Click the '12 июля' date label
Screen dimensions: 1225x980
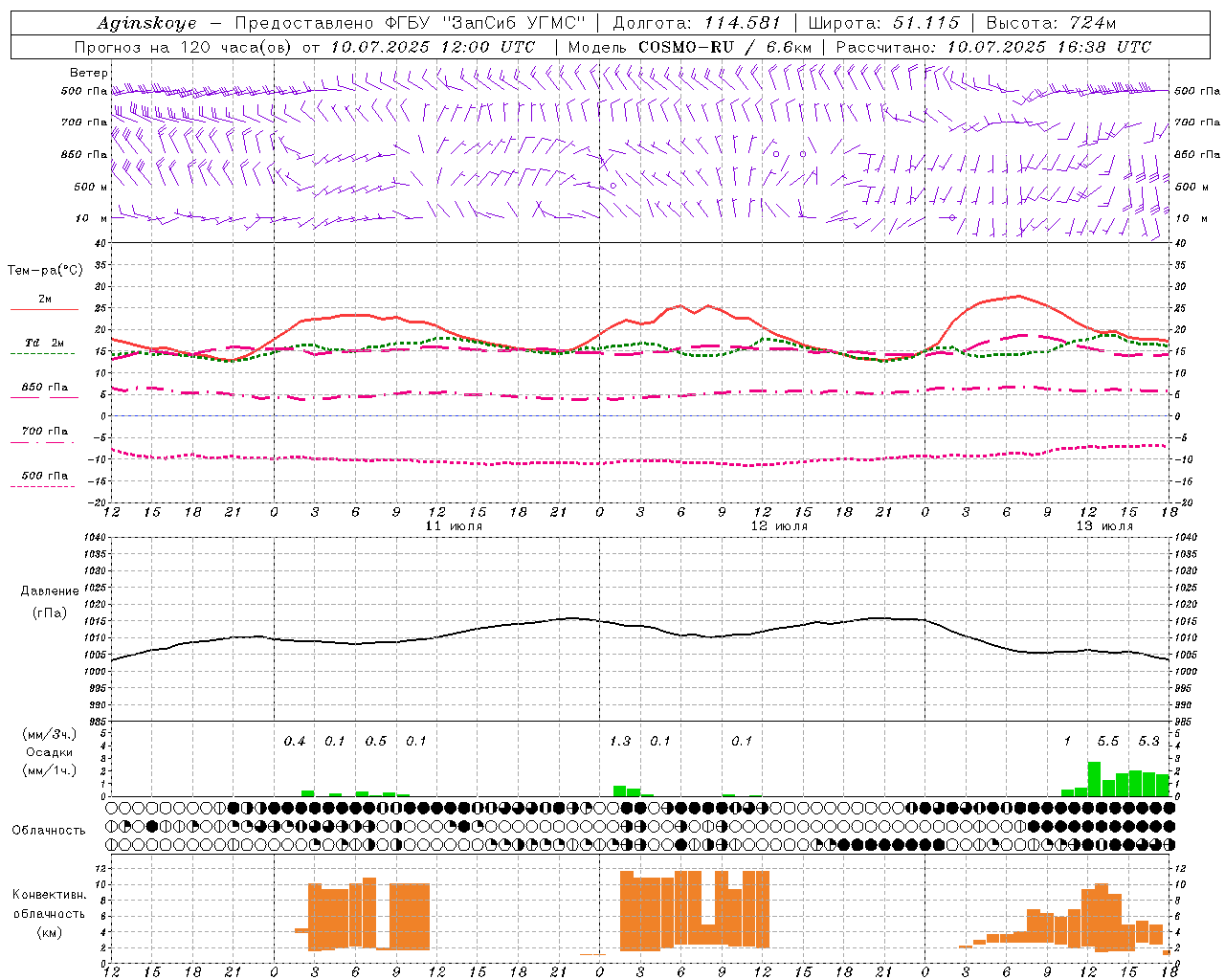(779, 526)
